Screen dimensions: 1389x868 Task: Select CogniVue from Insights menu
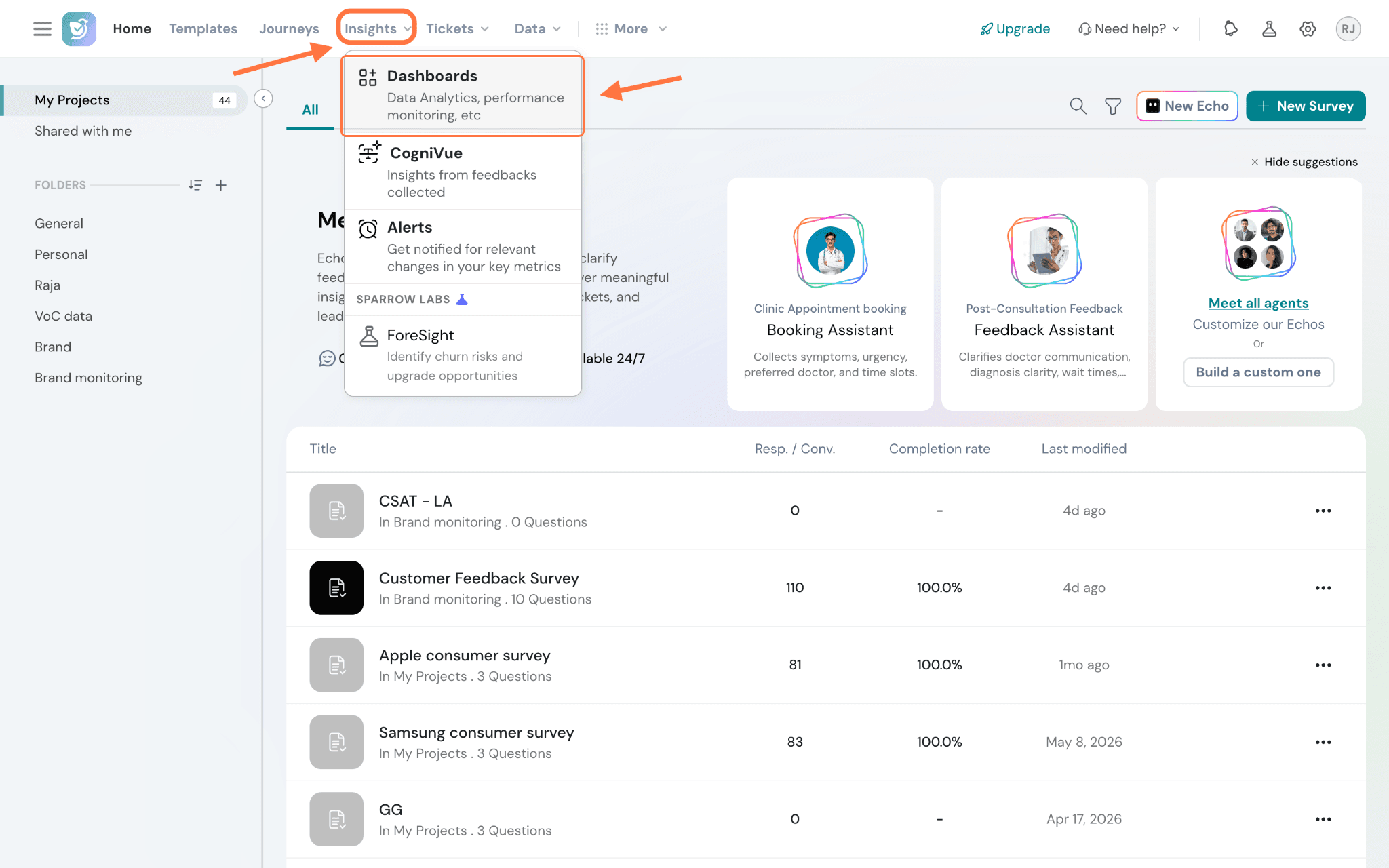[463, 172]
